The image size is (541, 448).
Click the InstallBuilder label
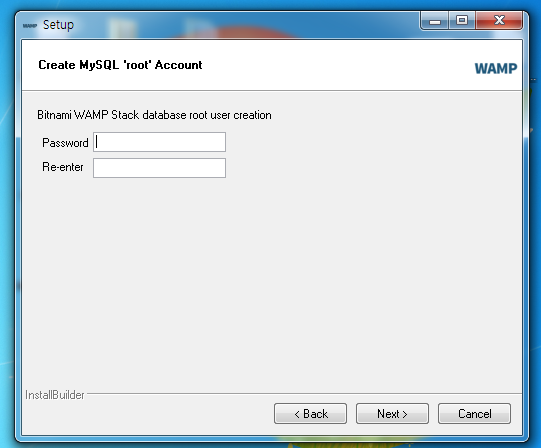(55, 395)
